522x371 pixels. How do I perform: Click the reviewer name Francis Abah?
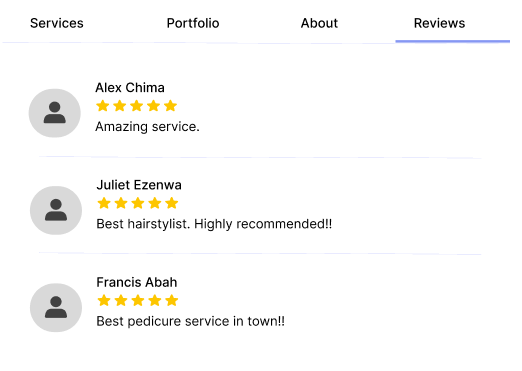137,282
